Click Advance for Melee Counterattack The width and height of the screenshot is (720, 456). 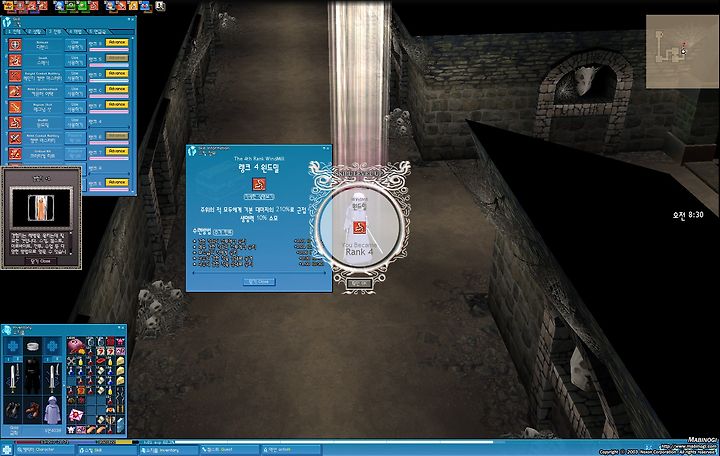coord(117,89)
